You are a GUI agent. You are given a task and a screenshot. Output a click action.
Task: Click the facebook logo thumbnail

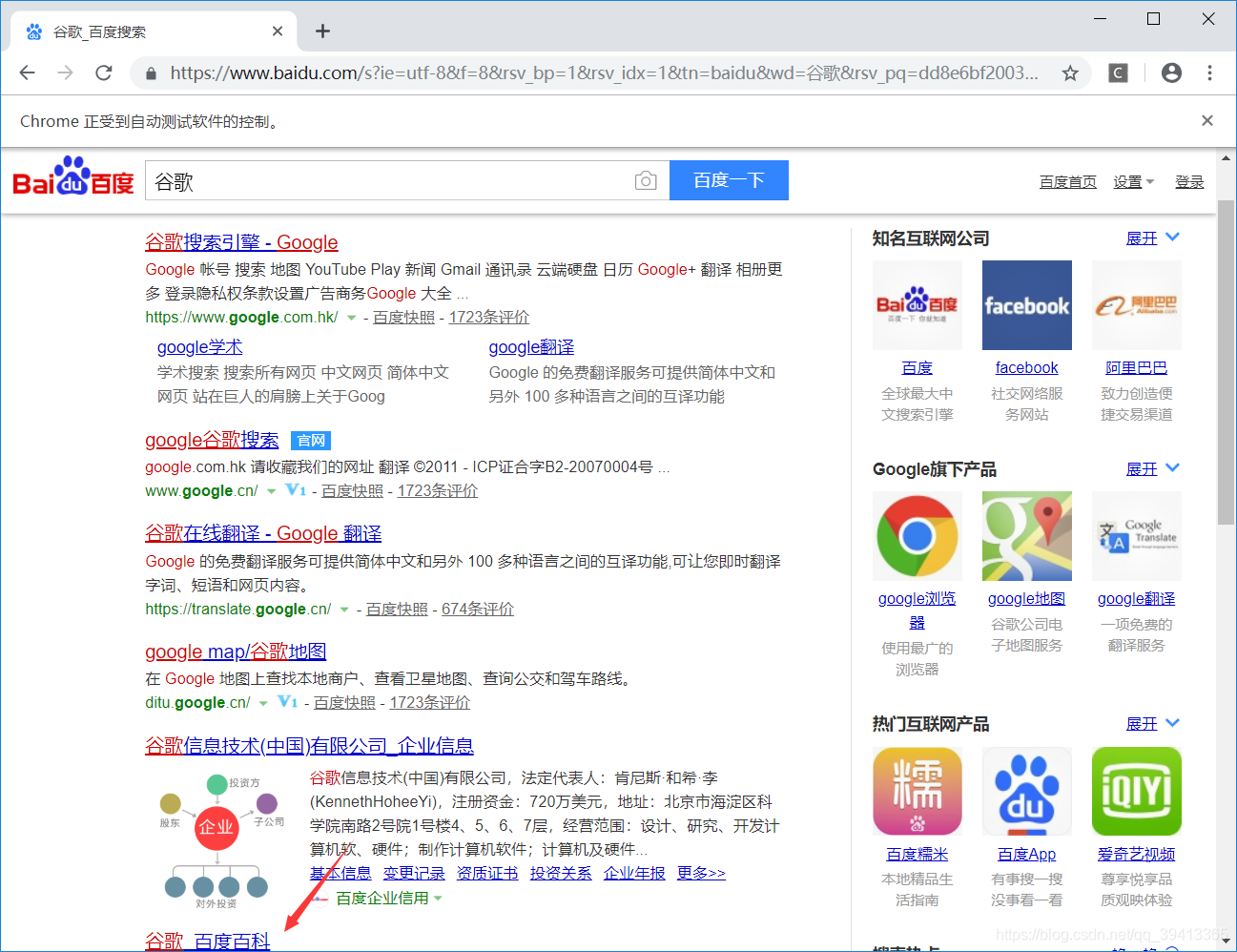(1027, 305)
